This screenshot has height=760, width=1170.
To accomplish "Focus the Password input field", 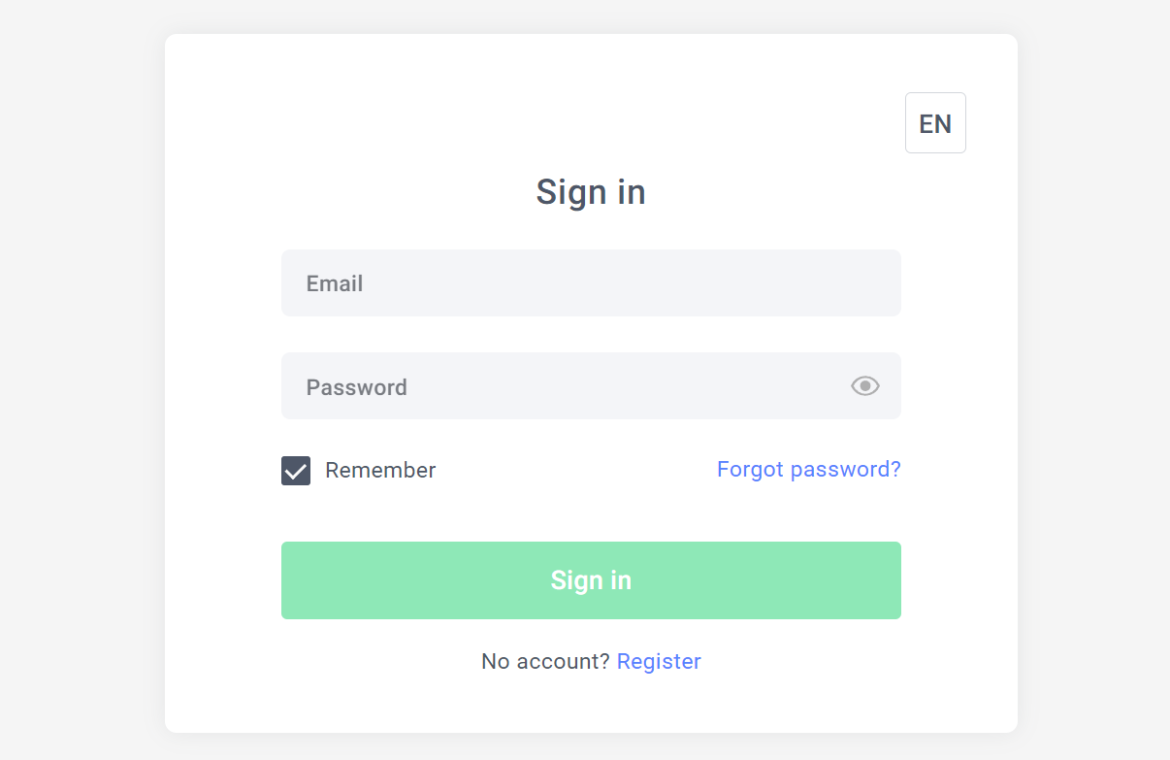I will coord(560,386).
